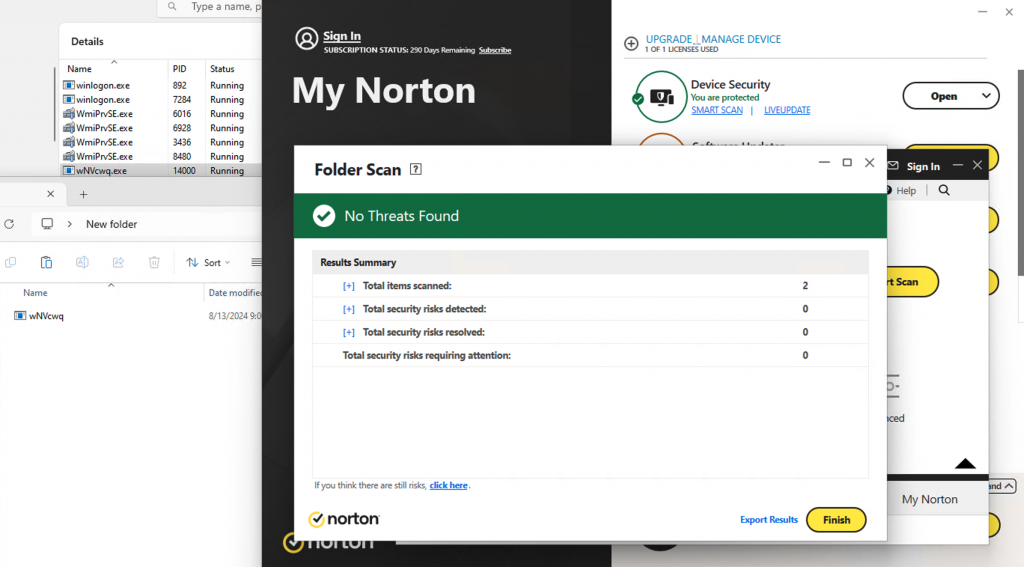This screenshot has height=567, width=1024.
Task: Expand Total items scanned row
Action: (x=349, y=286)
